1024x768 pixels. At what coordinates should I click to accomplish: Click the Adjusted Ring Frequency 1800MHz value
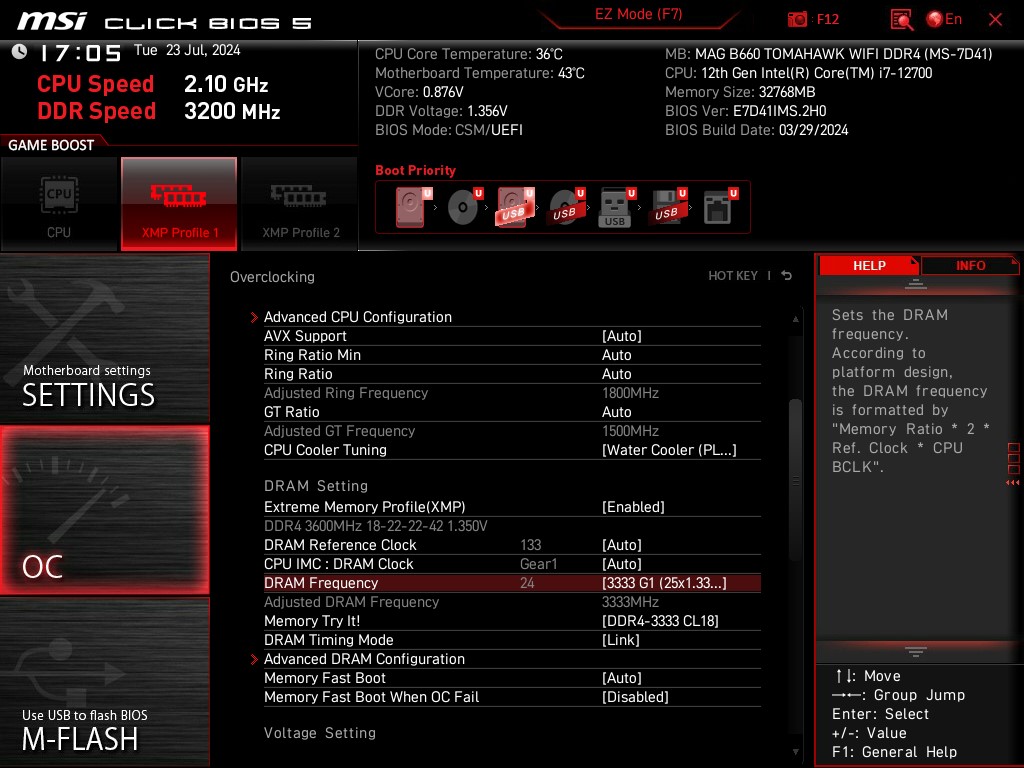(x=630, y=393)
